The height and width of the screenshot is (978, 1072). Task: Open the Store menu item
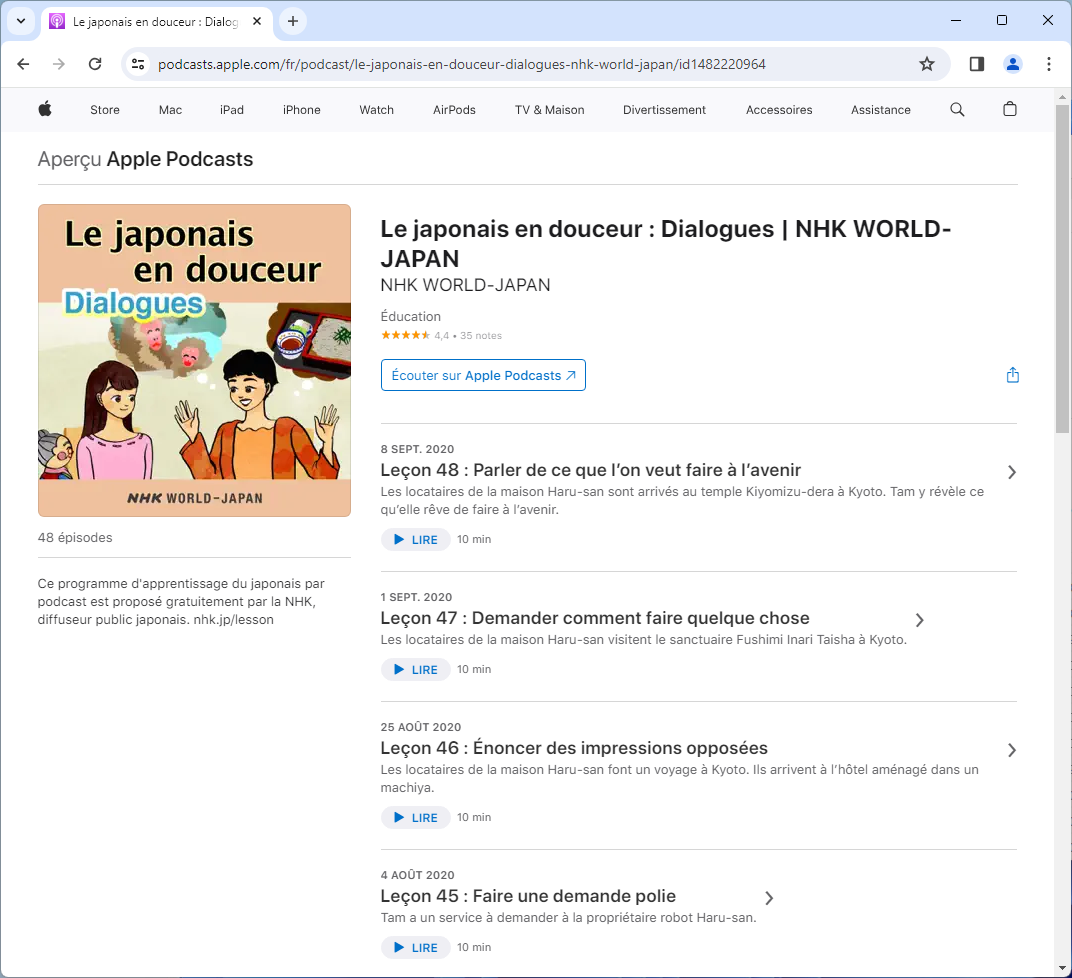click(105, 110)
